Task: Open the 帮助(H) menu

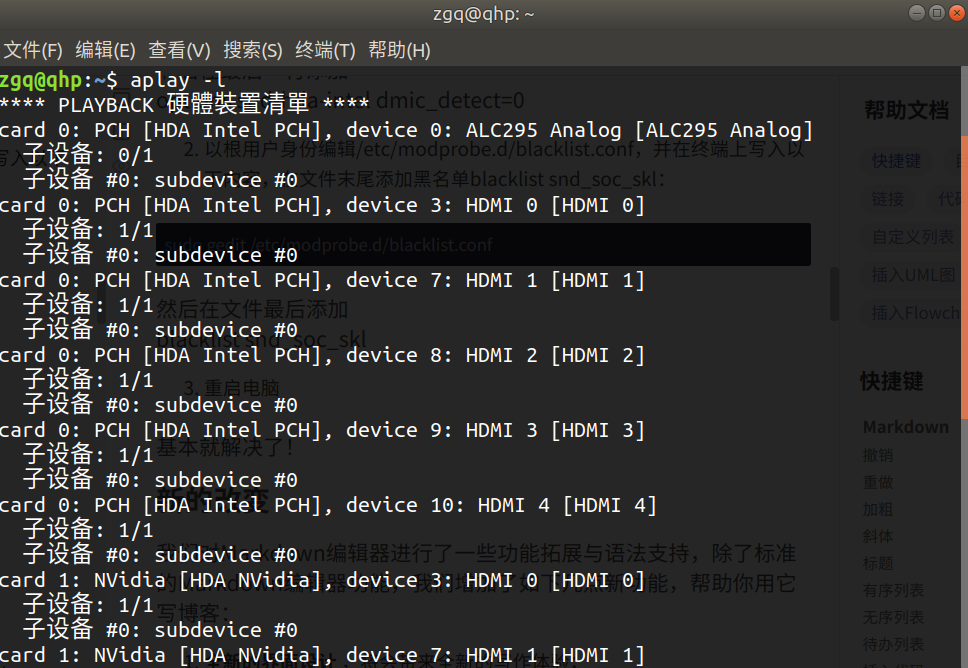Action: pyautogui.click(x=398, y=50)
